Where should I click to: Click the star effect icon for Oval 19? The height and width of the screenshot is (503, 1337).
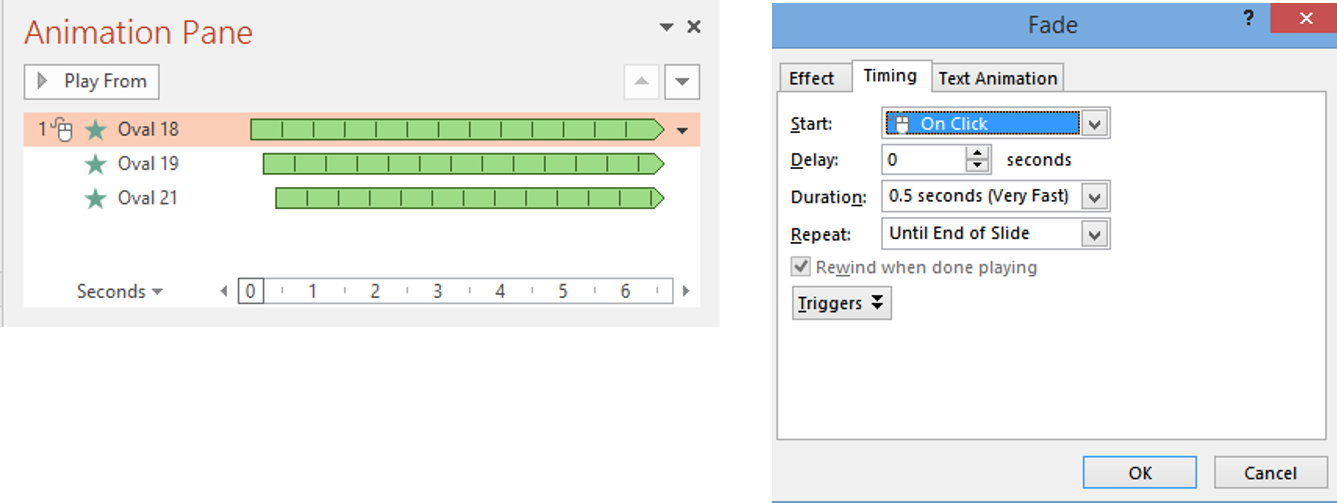coord(96,164)
